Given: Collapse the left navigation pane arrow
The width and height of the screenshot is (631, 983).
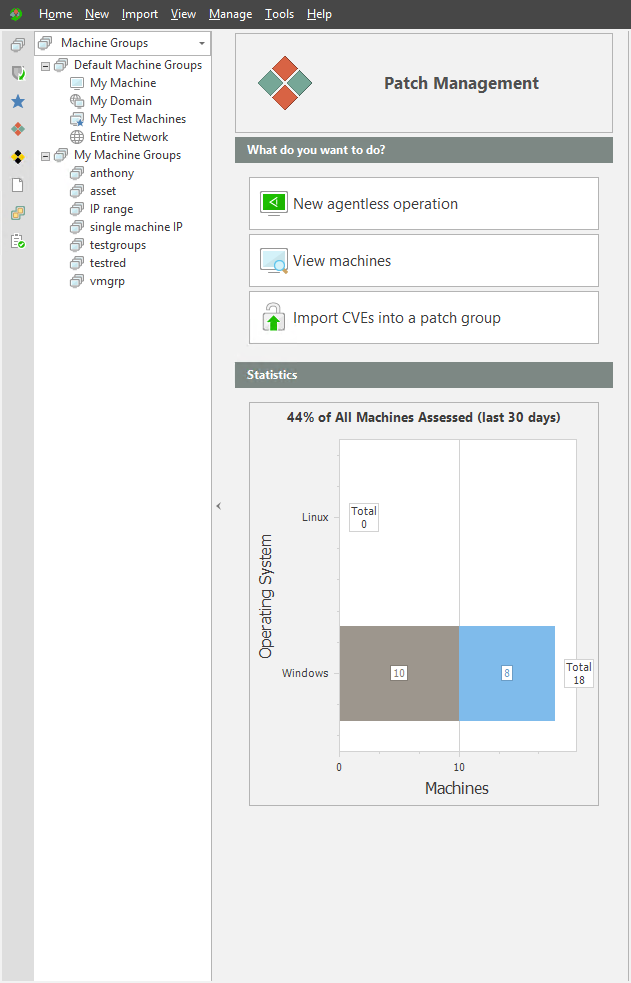Looking at the screenshot, I should tap(218, 507).
